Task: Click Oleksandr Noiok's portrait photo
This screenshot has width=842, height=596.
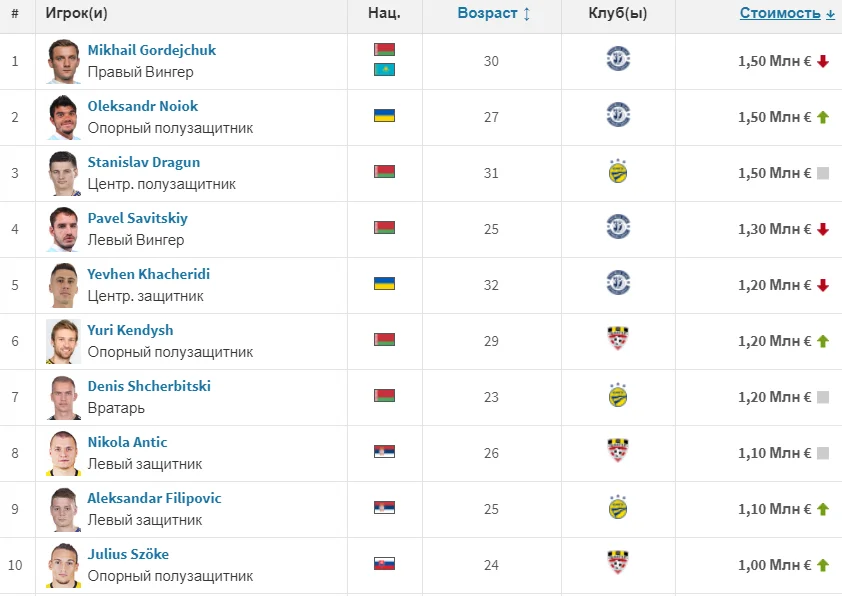Action: 64,117
